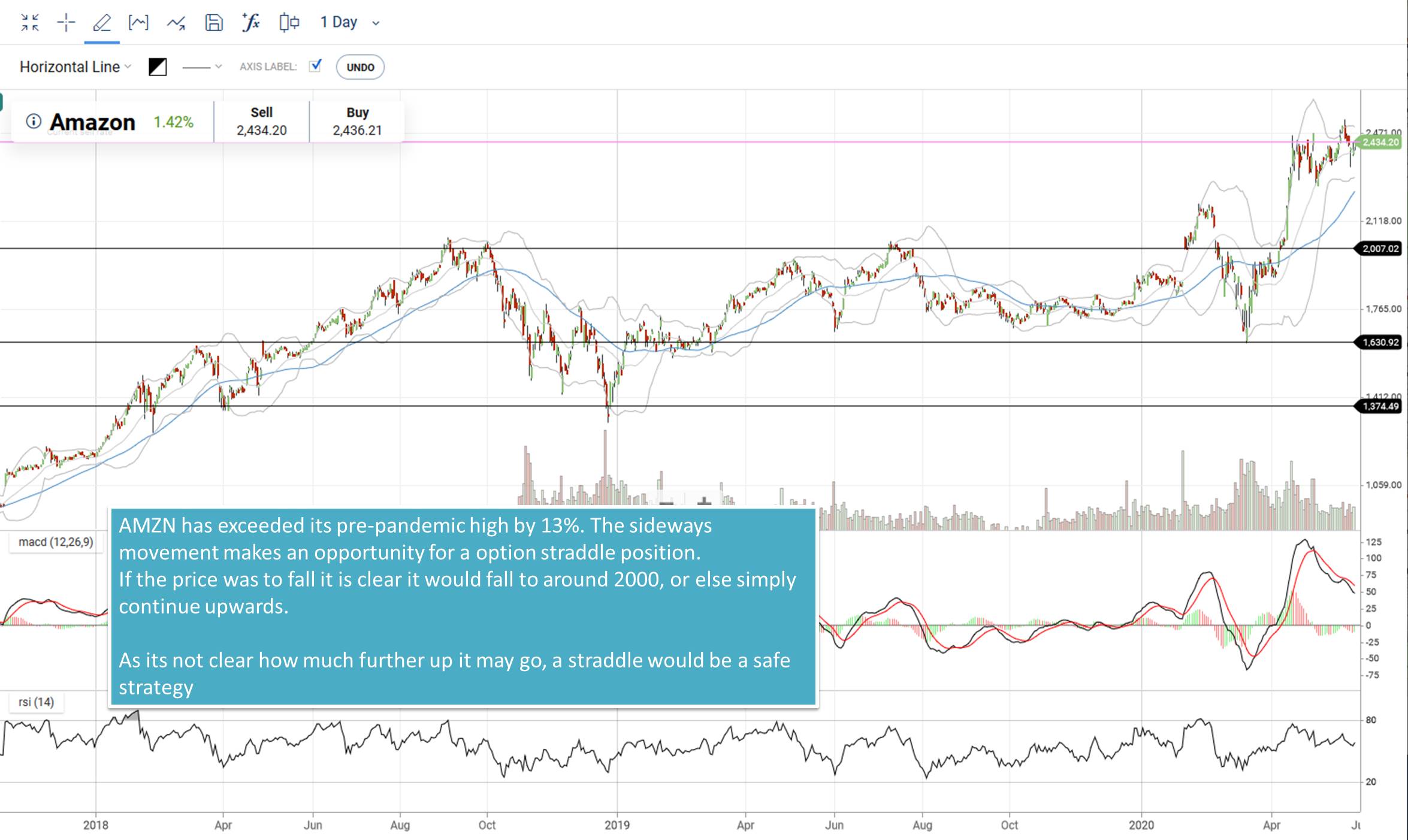The image size is (1408, 840).
Task: Click the Buy 2,436.21 price panel
Action: [356, 122]
